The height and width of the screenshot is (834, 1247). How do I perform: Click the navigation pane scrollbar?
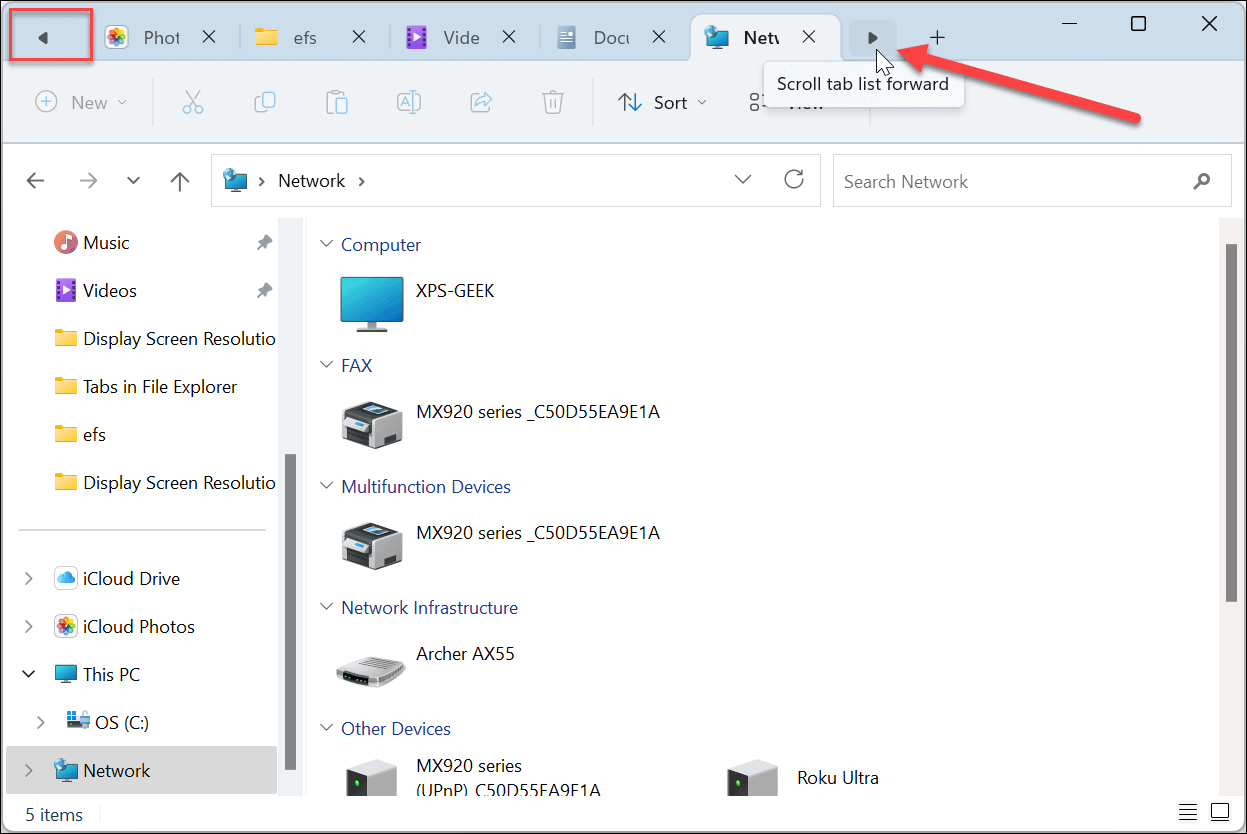click(291, 611)
